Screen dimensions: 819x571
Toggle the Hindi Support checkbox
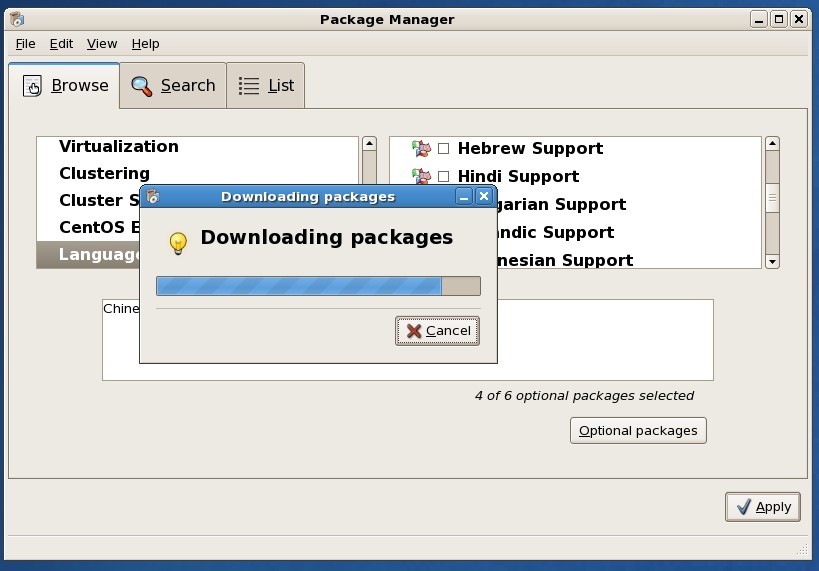point(443,177)
